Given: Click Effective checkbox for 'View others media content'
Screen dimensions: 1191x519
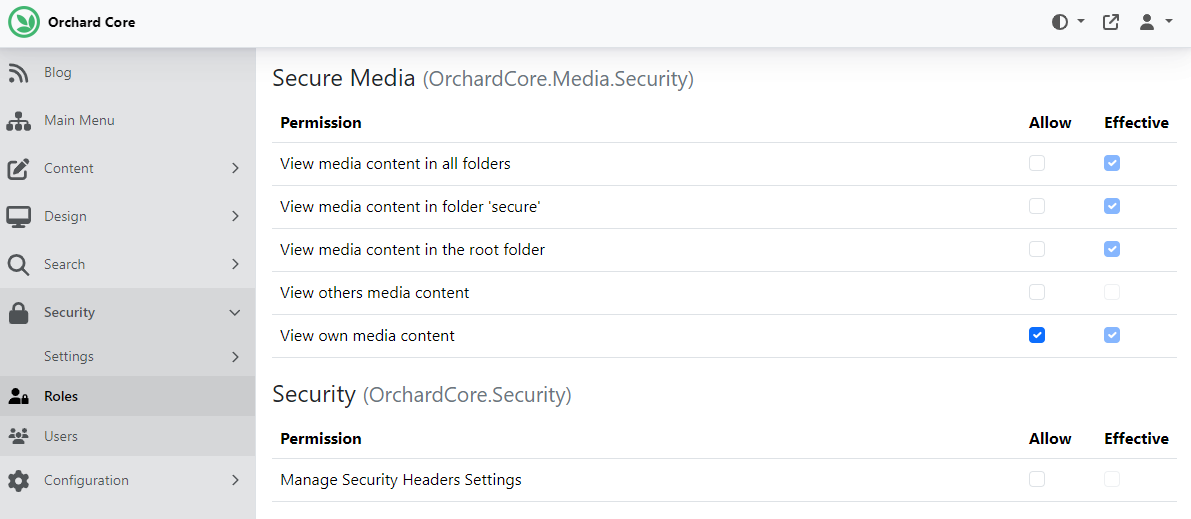Looking at the screenshot, I should 1112,292.
